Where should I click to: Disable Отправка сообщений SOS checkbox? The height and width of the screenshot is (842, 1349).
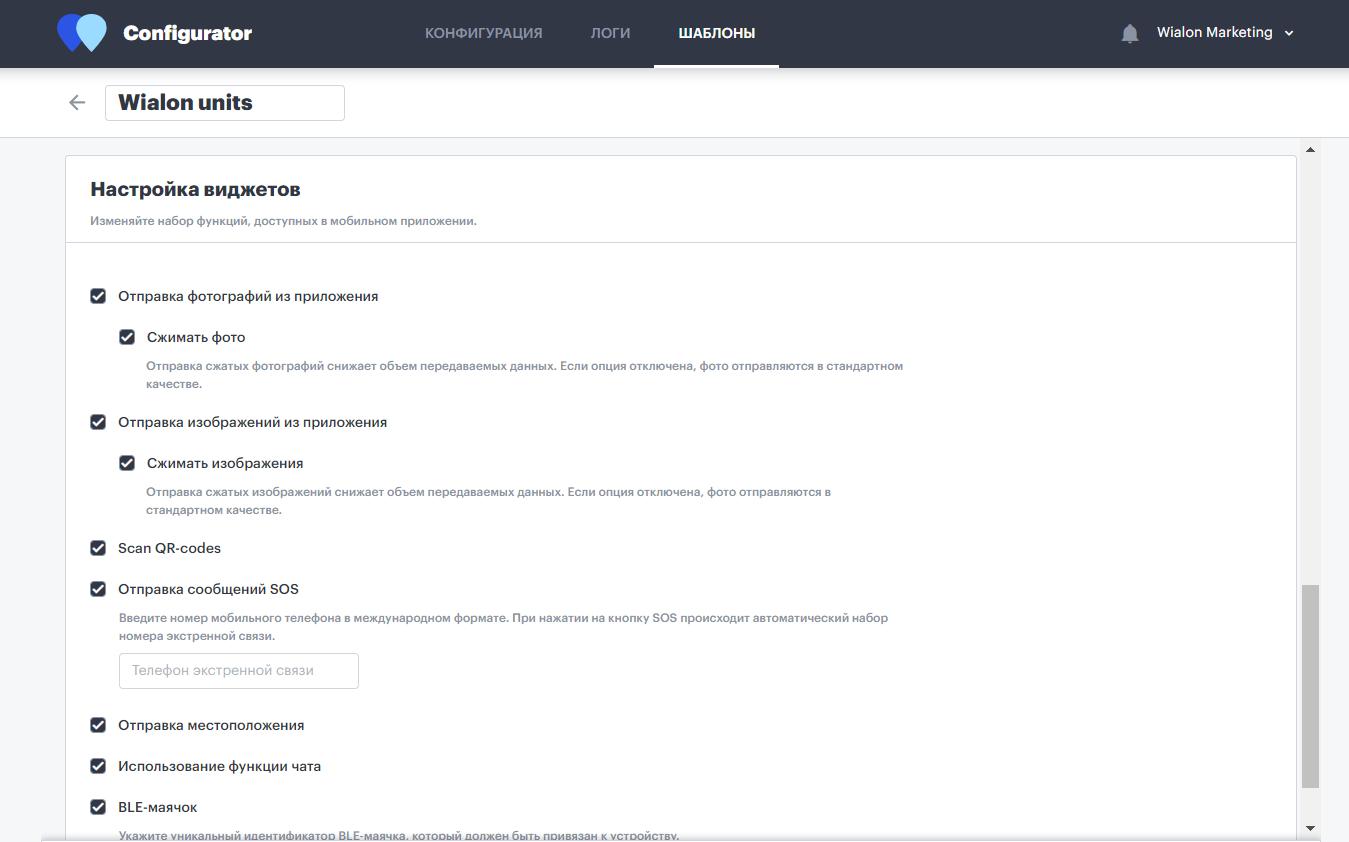tap(98, 589)
